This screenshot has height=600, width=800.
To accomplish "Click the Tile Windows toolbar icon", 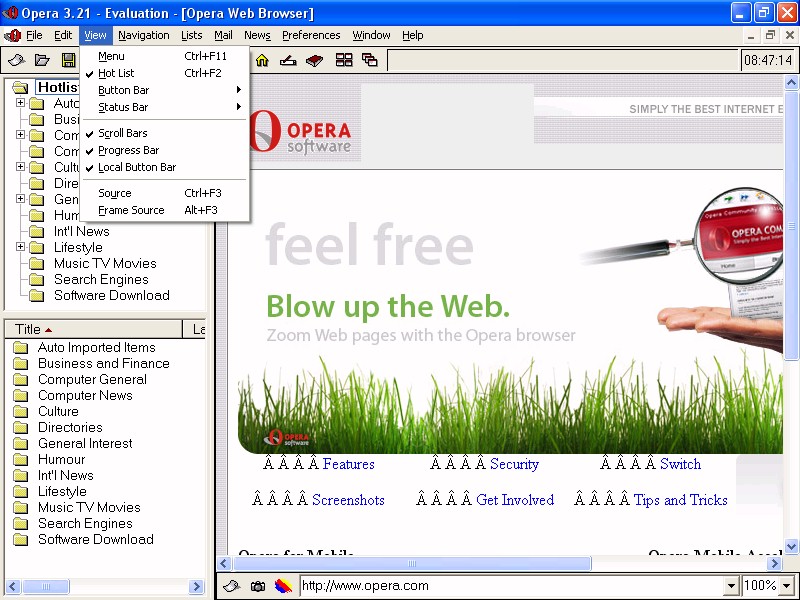I will [344, 60].
